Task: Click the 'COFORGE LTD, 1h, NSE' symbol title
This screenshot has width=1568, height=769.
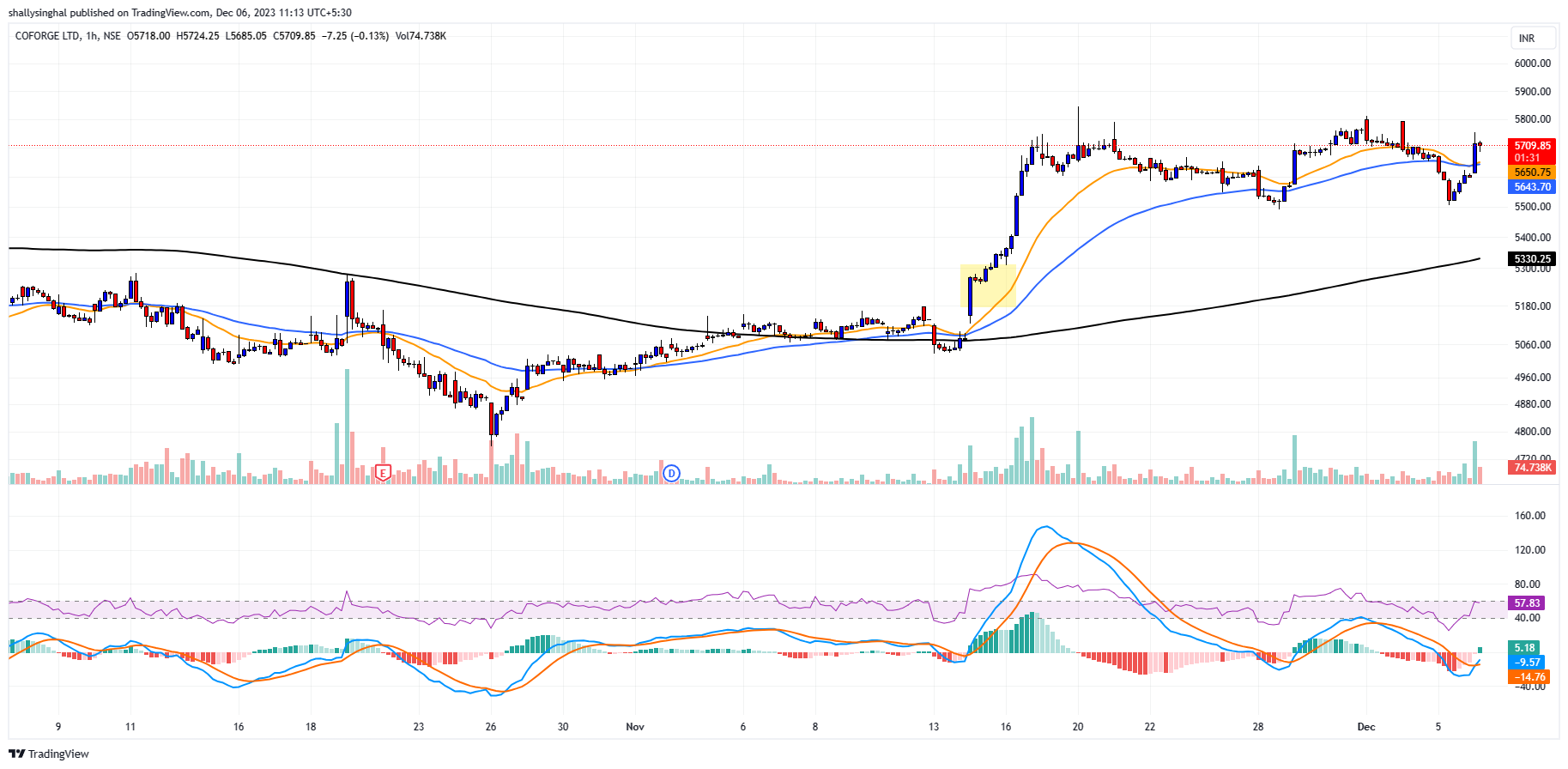Action: click(68, 36)
